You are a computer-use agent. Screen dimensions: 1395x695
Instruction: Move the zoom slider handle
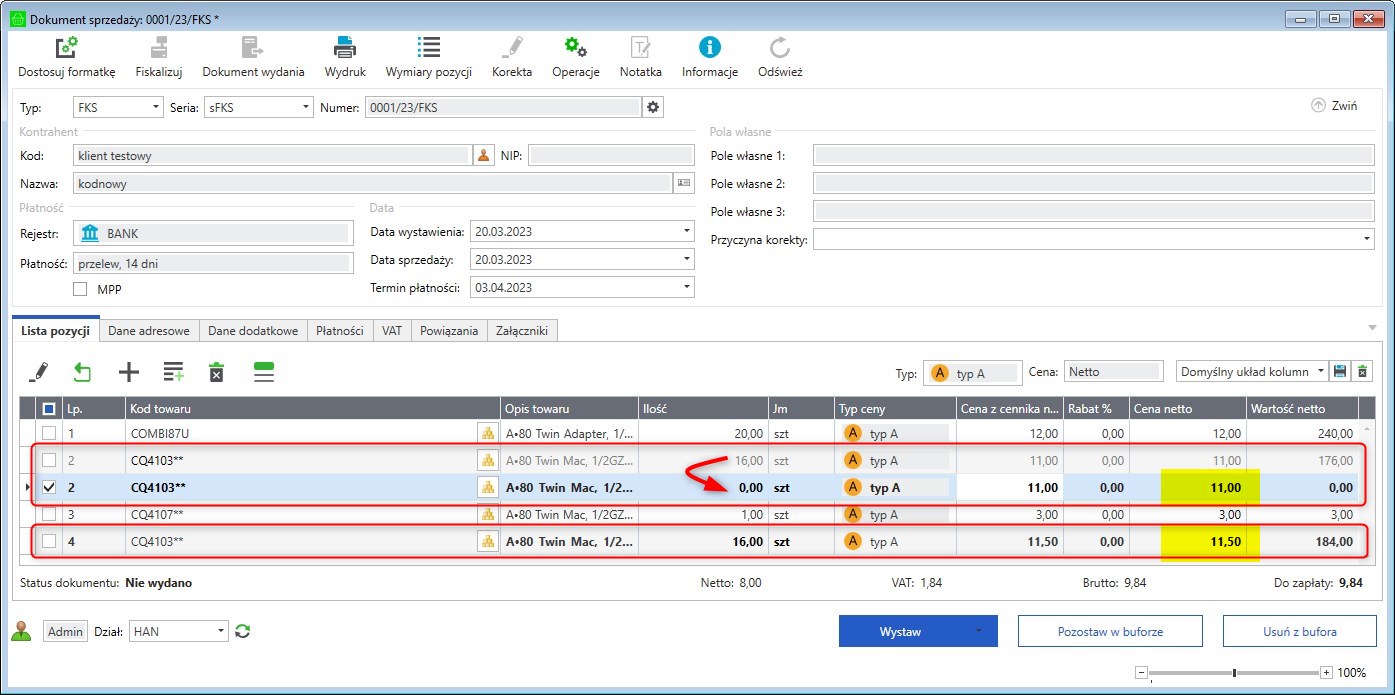(x=1236, y=673)
